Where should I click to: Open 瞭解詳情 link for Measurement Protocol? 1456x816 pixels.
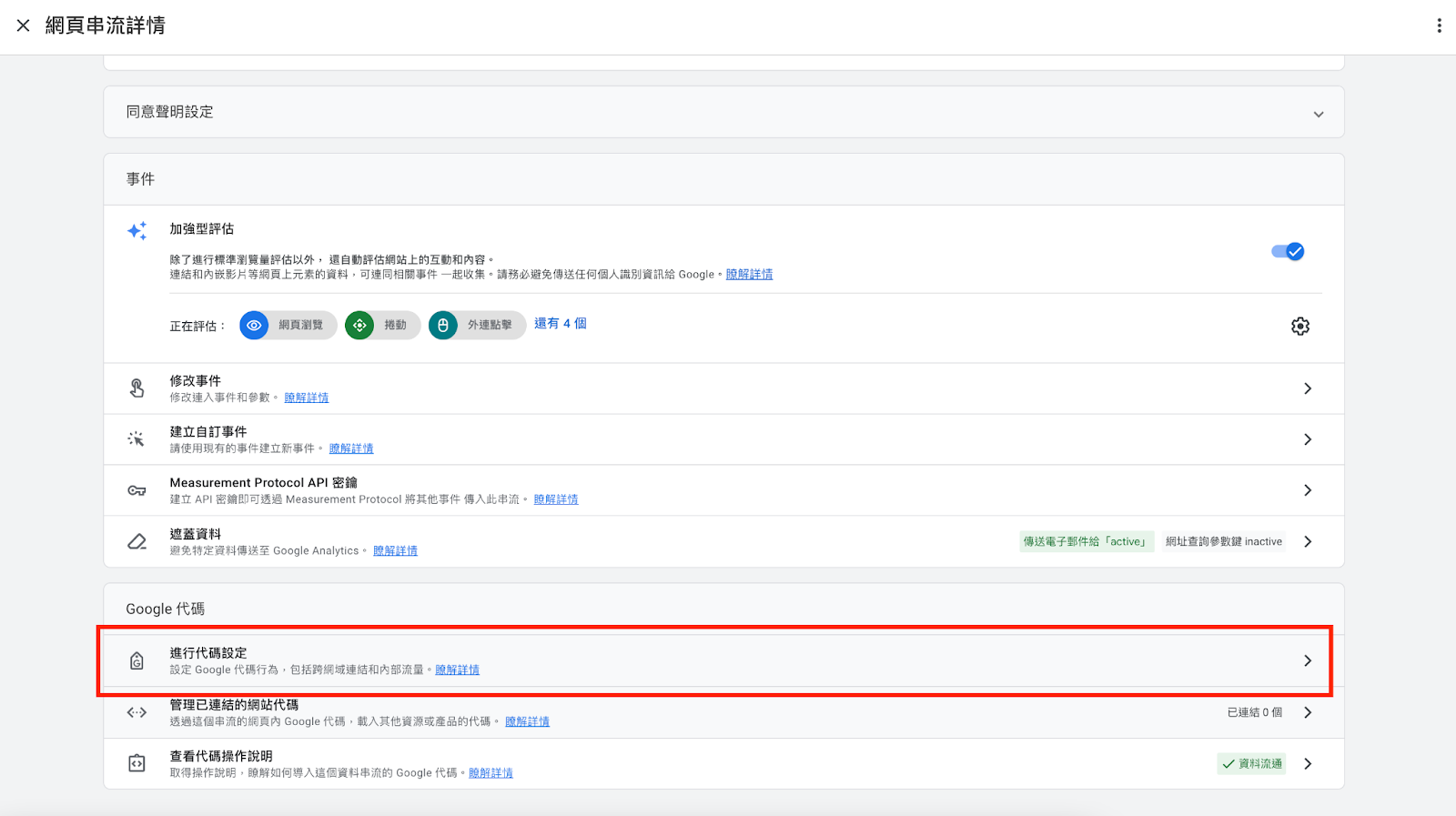tap(556, 499)
